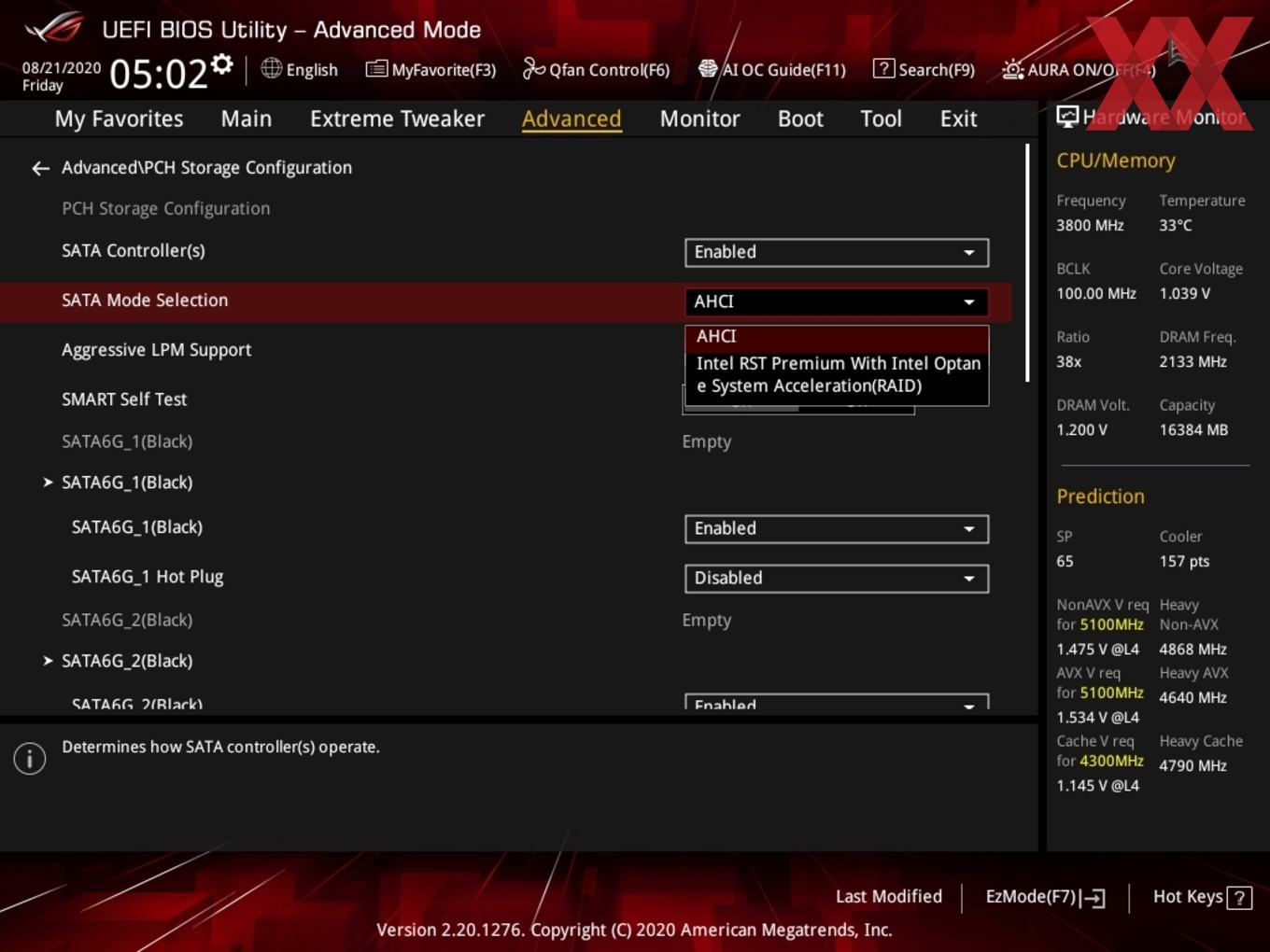This screenshot has height=952, width=1270.
Task: Click the info icon in help area
Action: click(x=30, y=759)
